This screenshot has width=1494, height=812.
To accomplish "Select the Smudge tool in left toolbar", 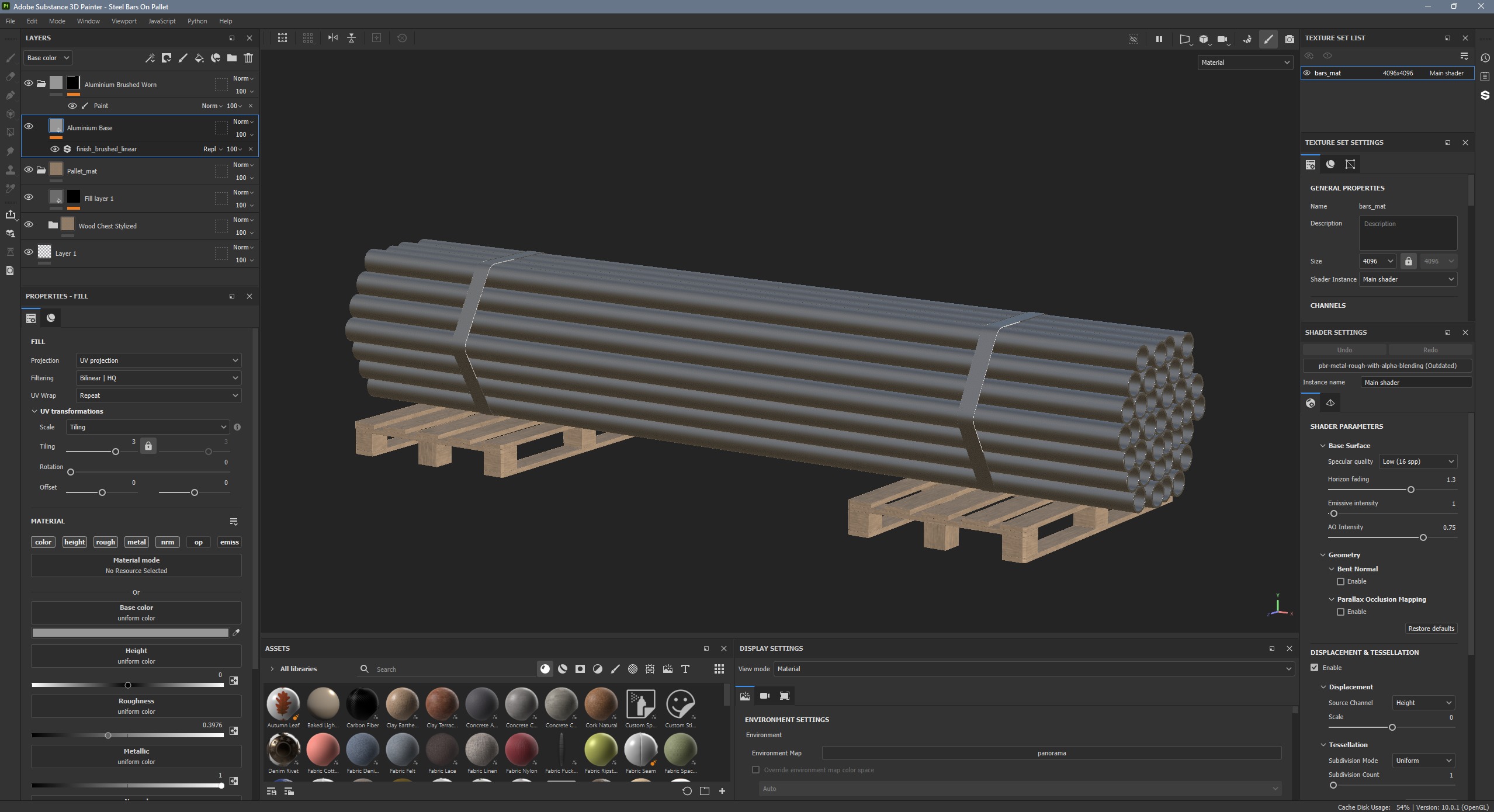I will click(x=10, y=151).
